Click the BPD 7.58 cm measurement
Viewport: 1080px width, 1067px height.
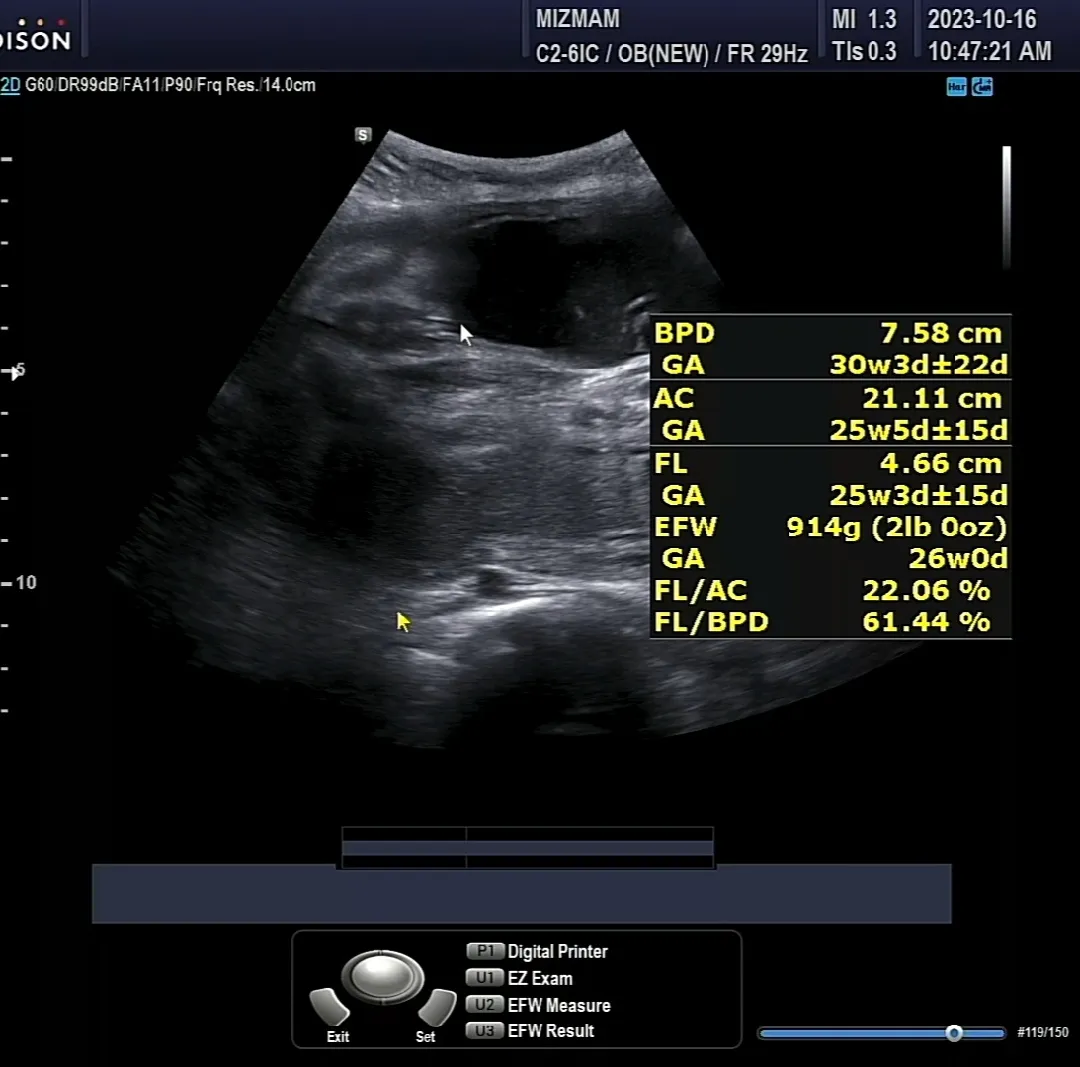click(830, 333)
